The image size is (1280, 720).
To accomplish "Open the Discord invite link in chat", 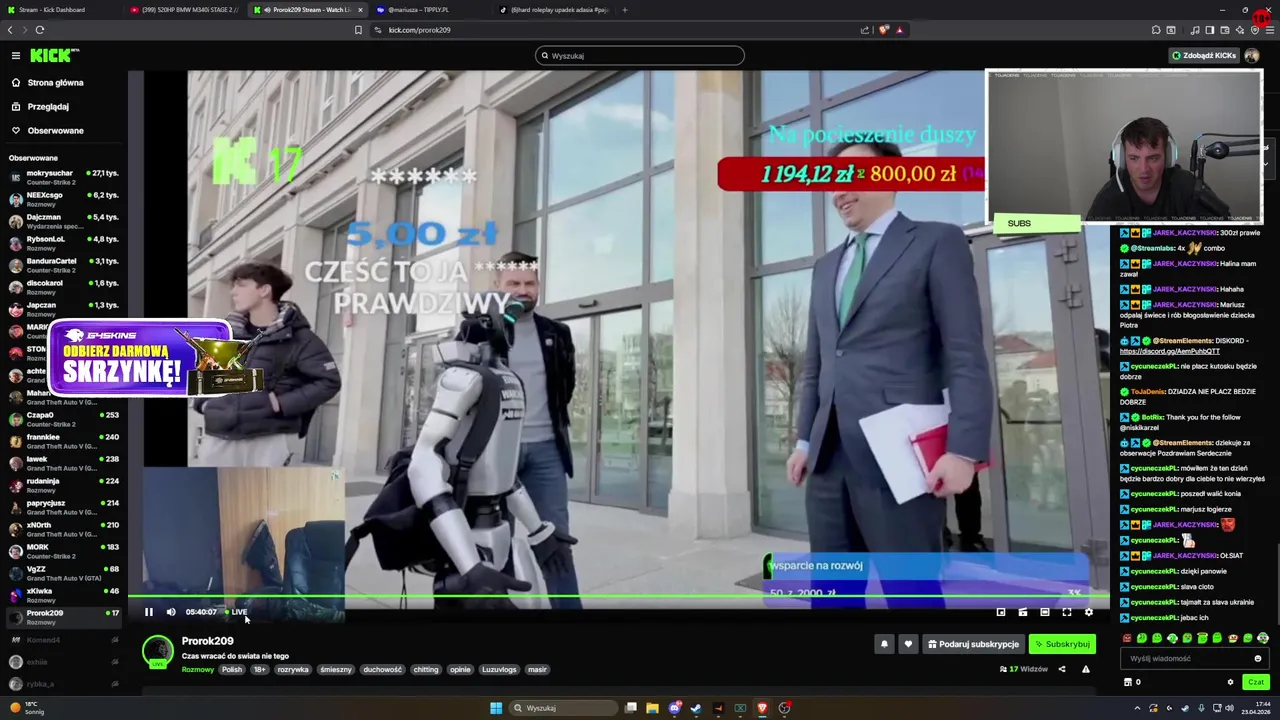I will (1169, 351).
